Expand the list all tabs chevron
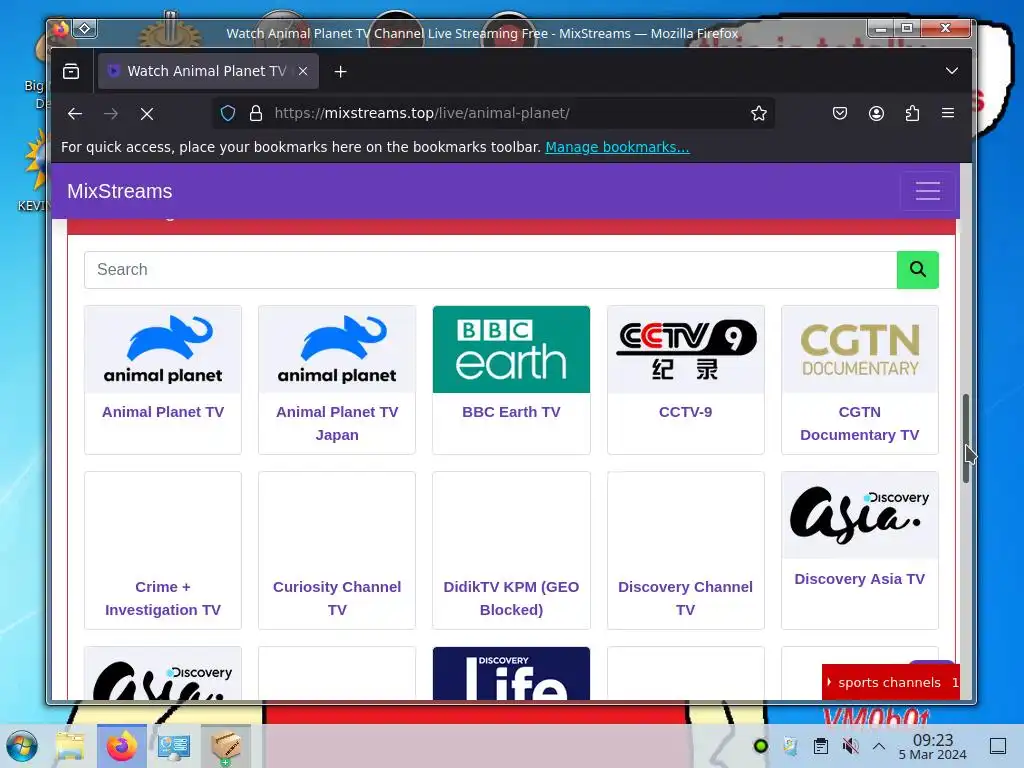Viewport: 1024px width, 768px height. 952,71
